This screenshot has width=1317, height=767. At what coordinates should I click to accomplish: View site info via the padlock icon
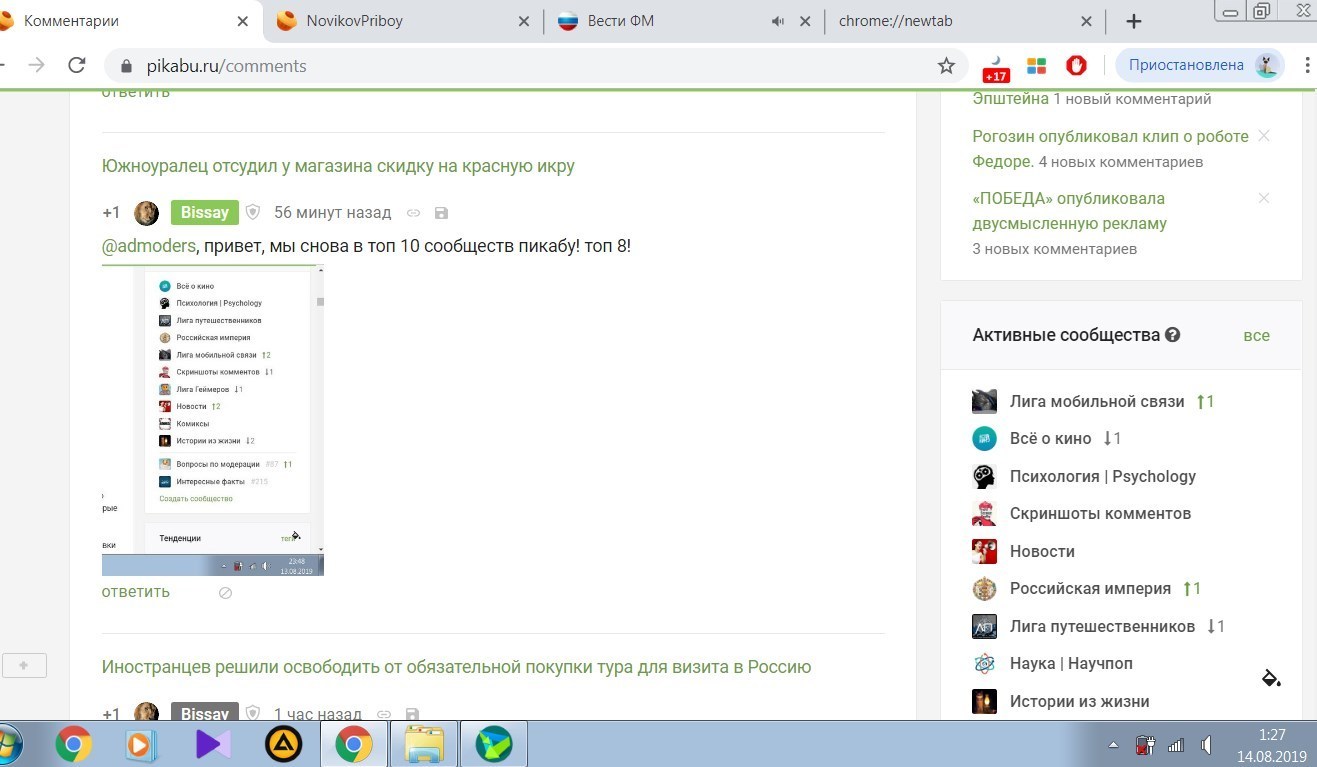126,66
